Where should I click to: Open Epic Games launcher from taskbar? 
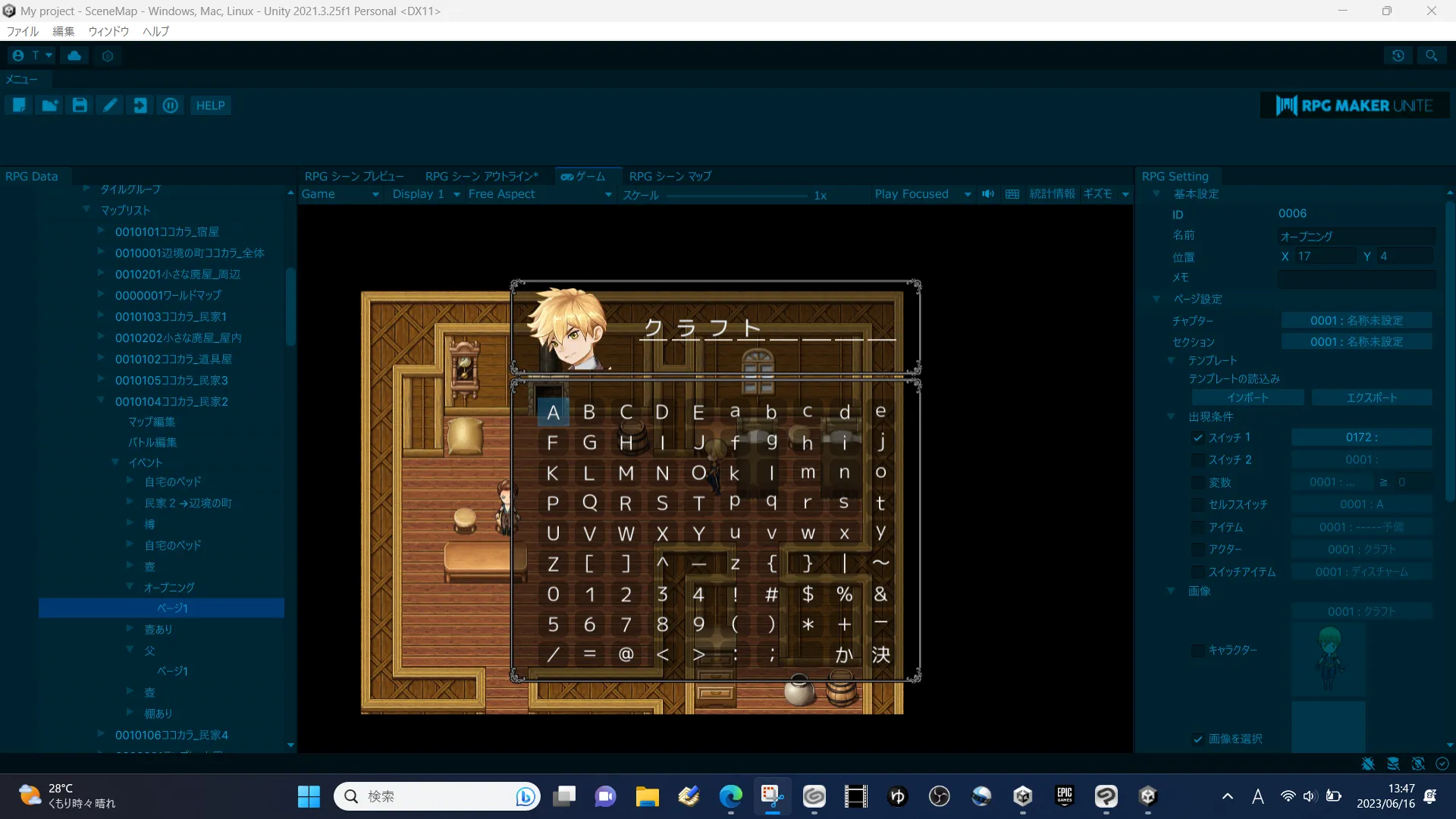[1065, 796]
